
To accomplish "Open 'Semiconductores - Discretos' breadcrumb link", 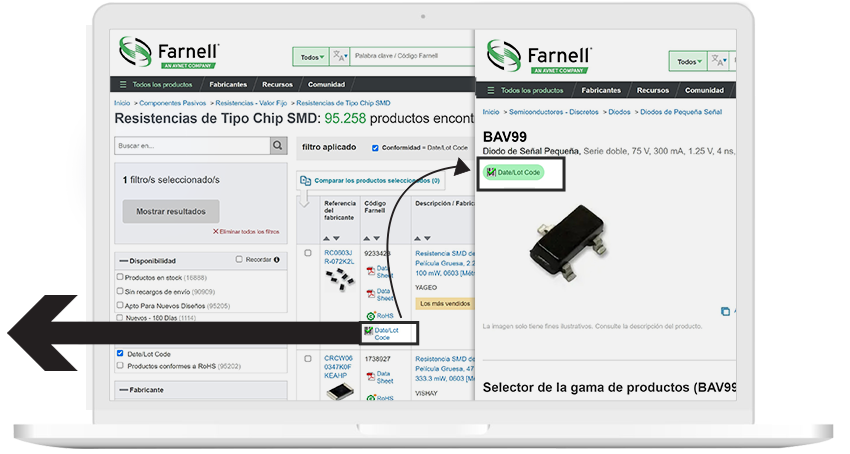I will [x=553, y=112].
